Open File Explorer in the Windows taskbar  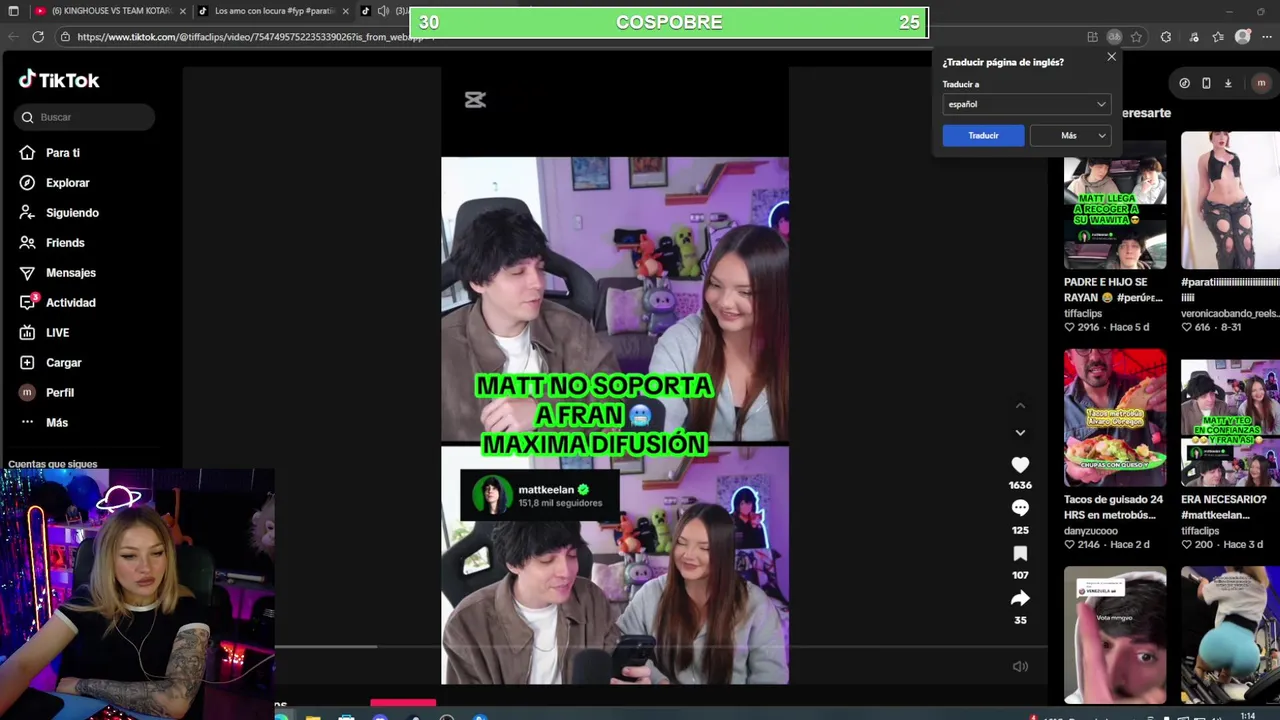pos(313,716)
